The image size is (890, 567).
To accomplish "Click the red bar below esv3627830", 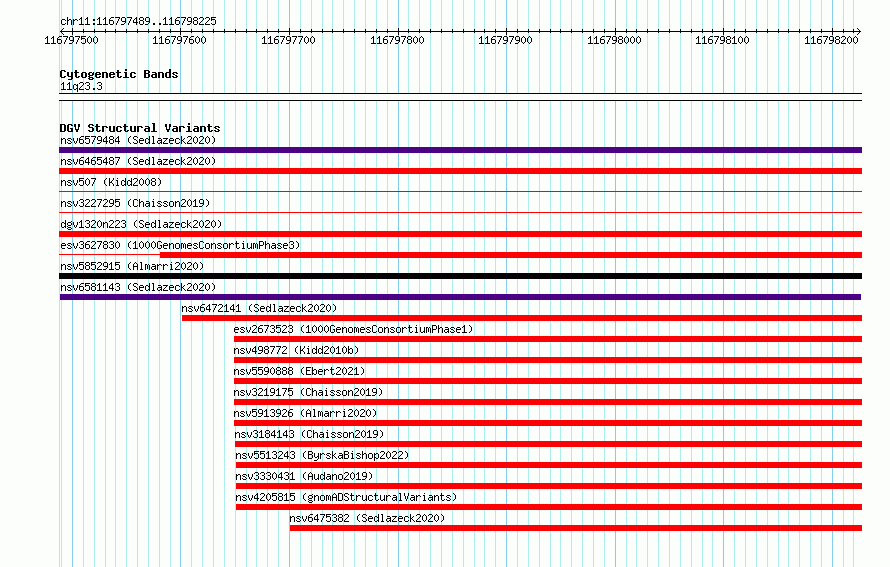I will coord(511,255).
